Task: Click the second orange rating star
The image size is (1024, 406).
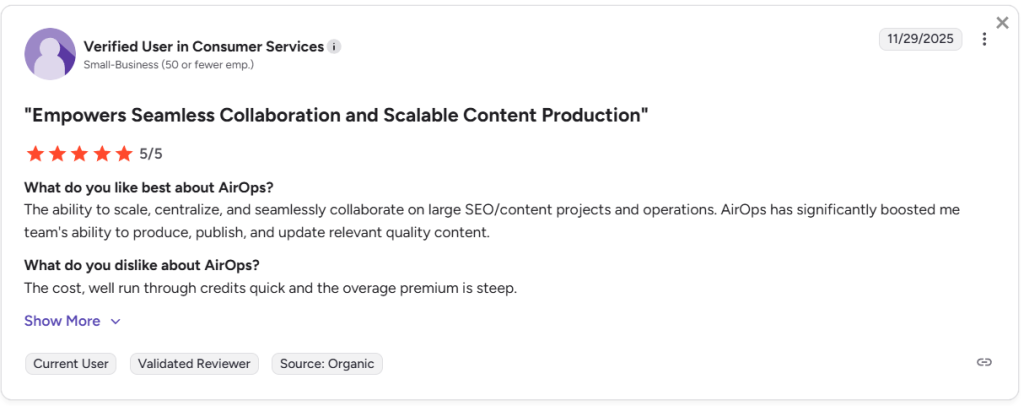Action: tap(57, 154)
